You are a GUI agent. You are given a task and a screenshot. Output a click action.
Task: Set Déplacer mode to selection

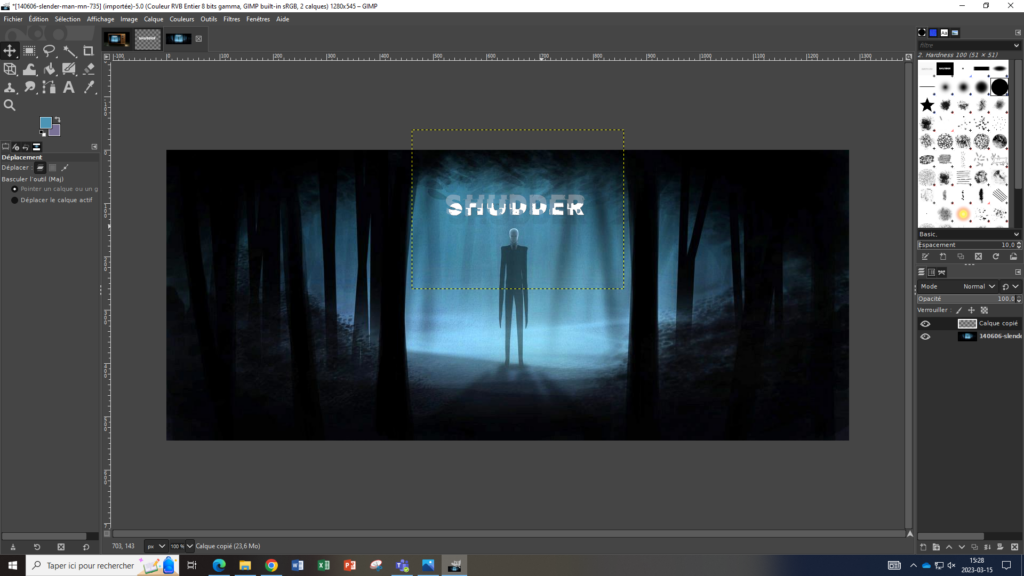click(x=53, y=168)
